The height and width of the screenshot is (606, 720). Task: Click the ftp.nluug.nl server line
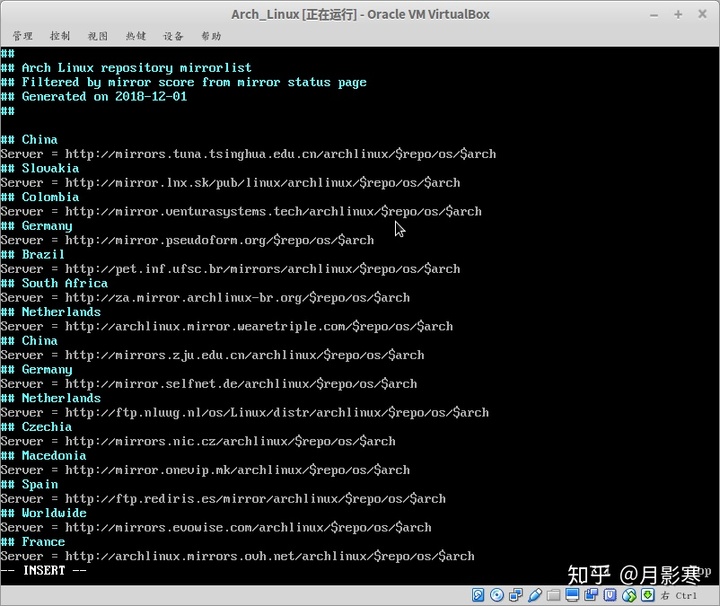[x=245, y=412]
